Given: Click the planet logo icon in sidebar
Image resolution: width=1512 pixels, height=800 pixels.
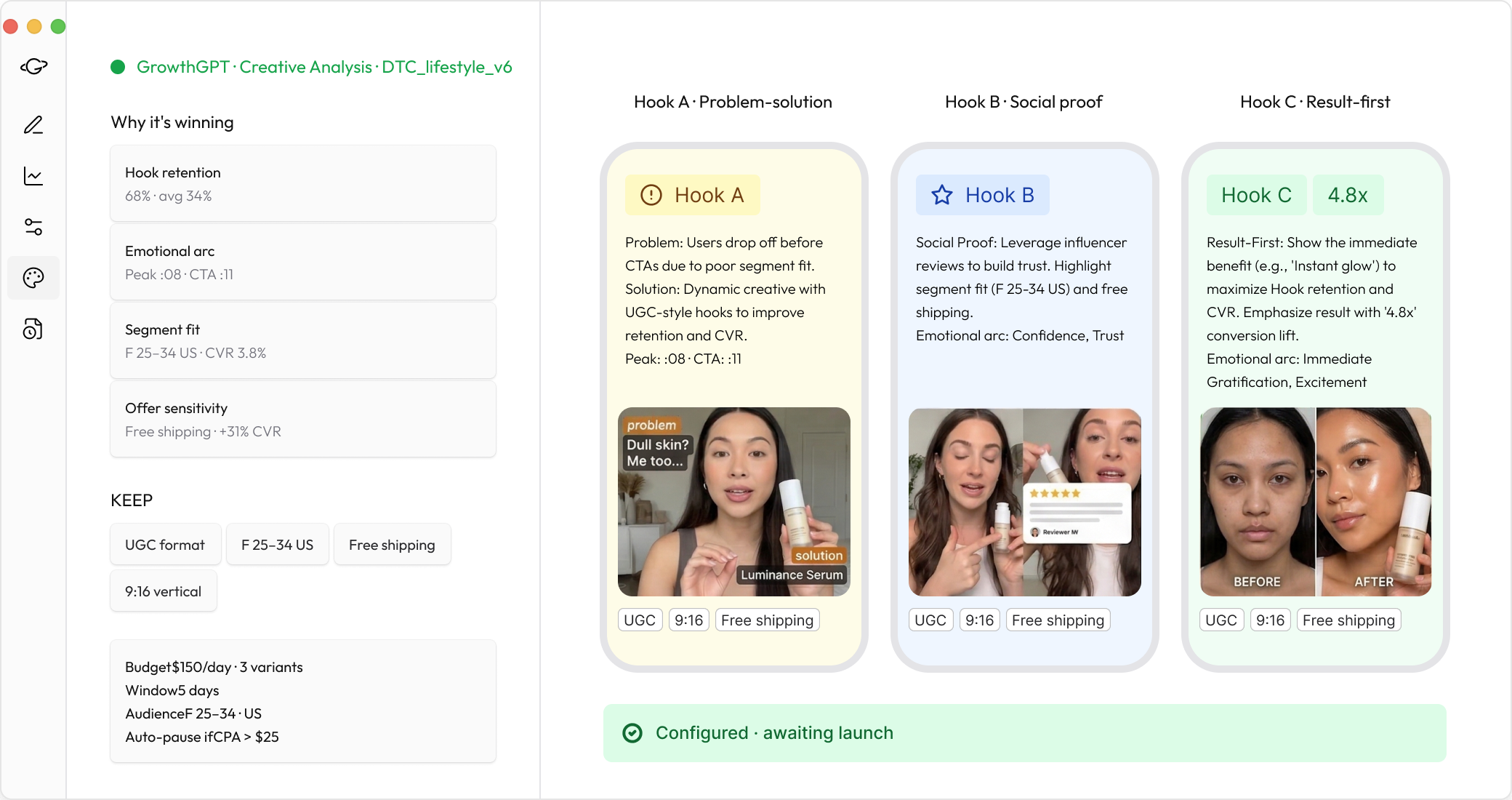Looking at the screenshot, I should point(33,67).
